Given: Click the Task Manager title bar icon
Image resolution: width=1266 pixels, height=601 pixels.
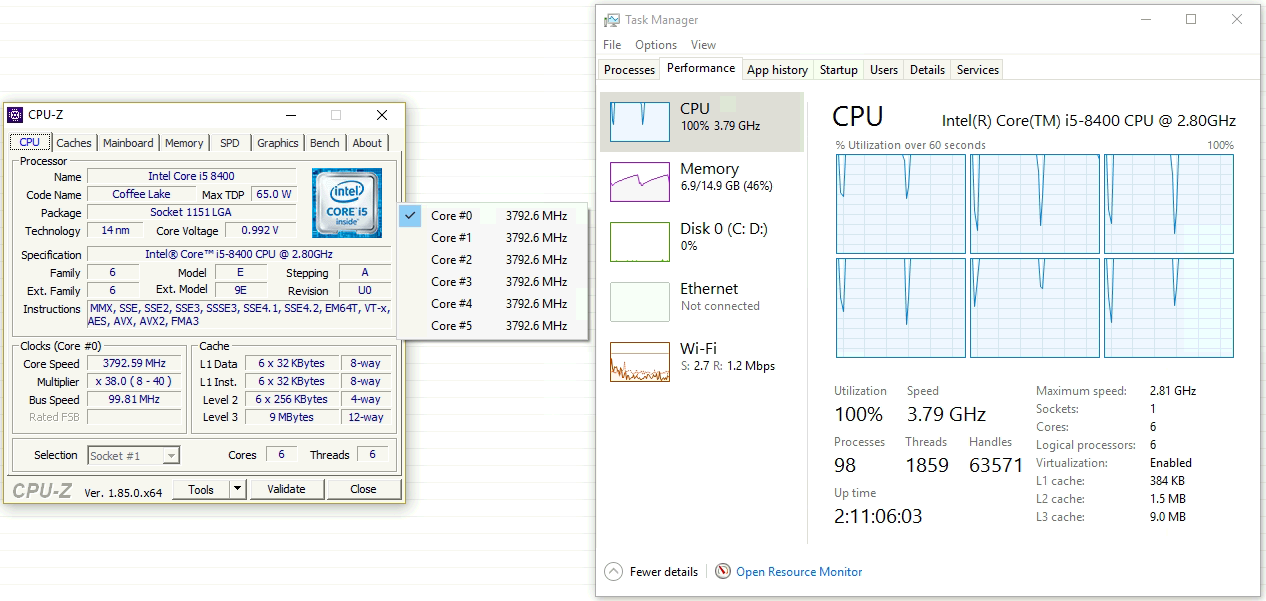Looking at the screenshot, I should (611, 20).
